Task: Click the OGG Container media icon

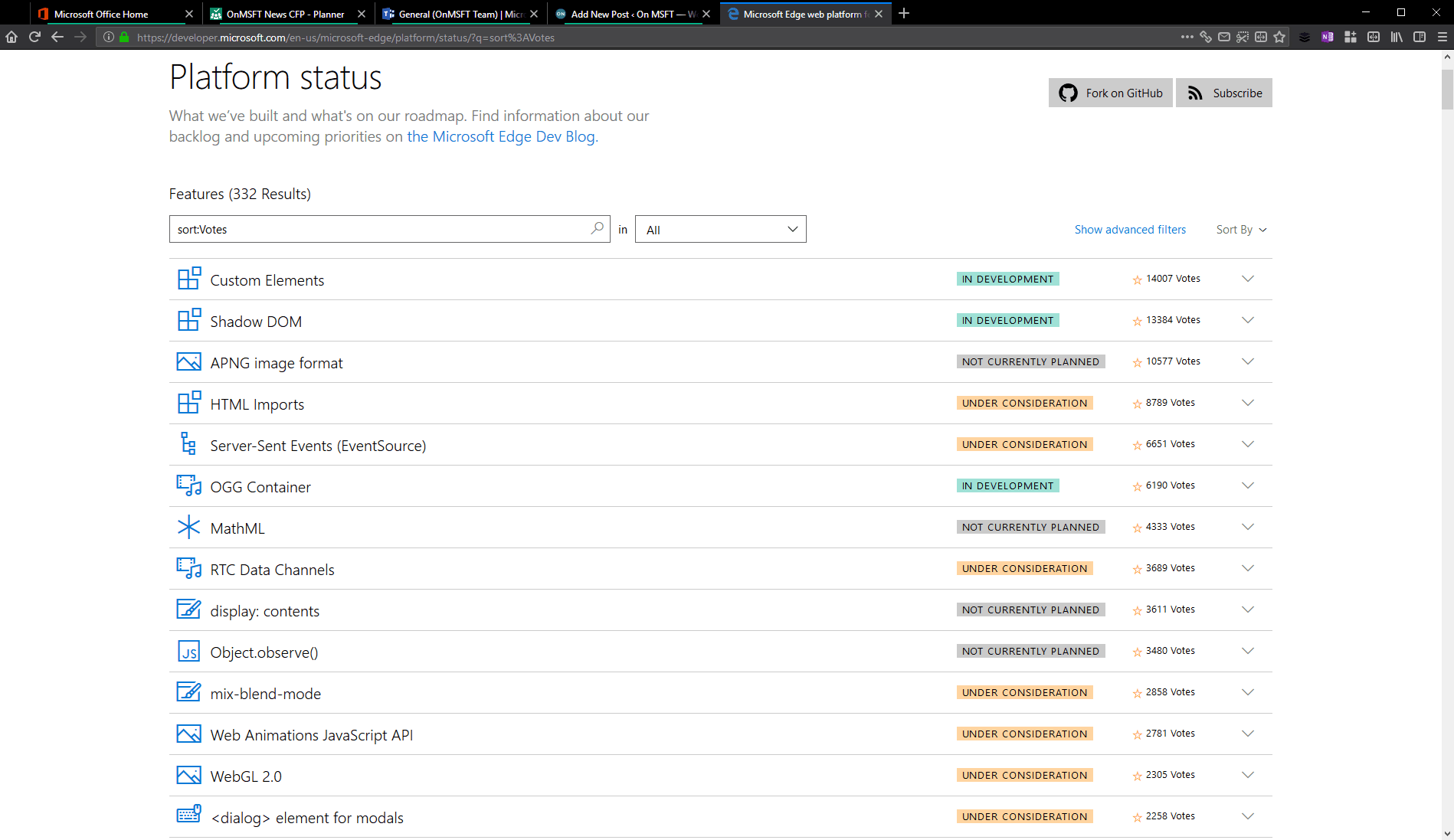Action: [x=188, y=485]
